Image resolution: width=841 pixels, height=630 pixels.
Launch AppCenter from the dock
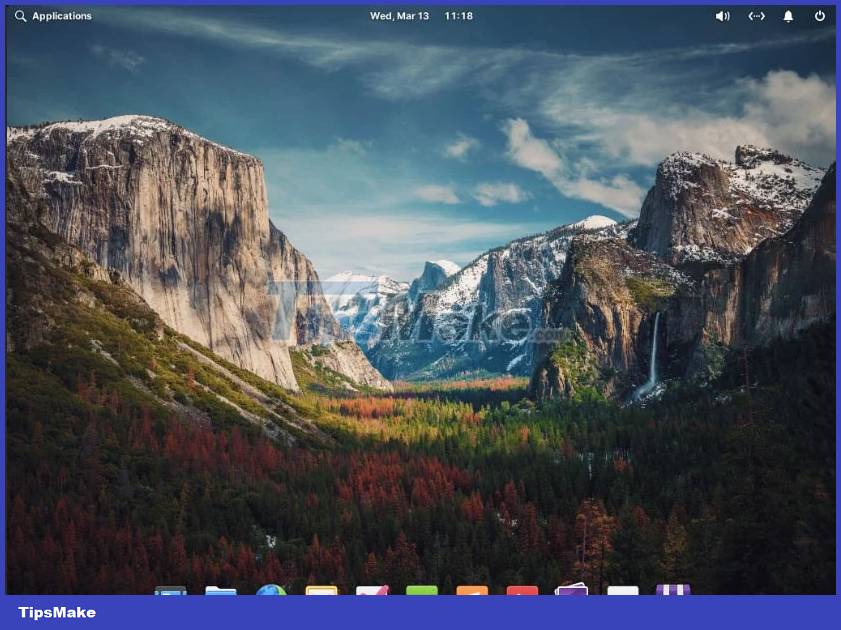pyautogui.click(x=671, y=590)
